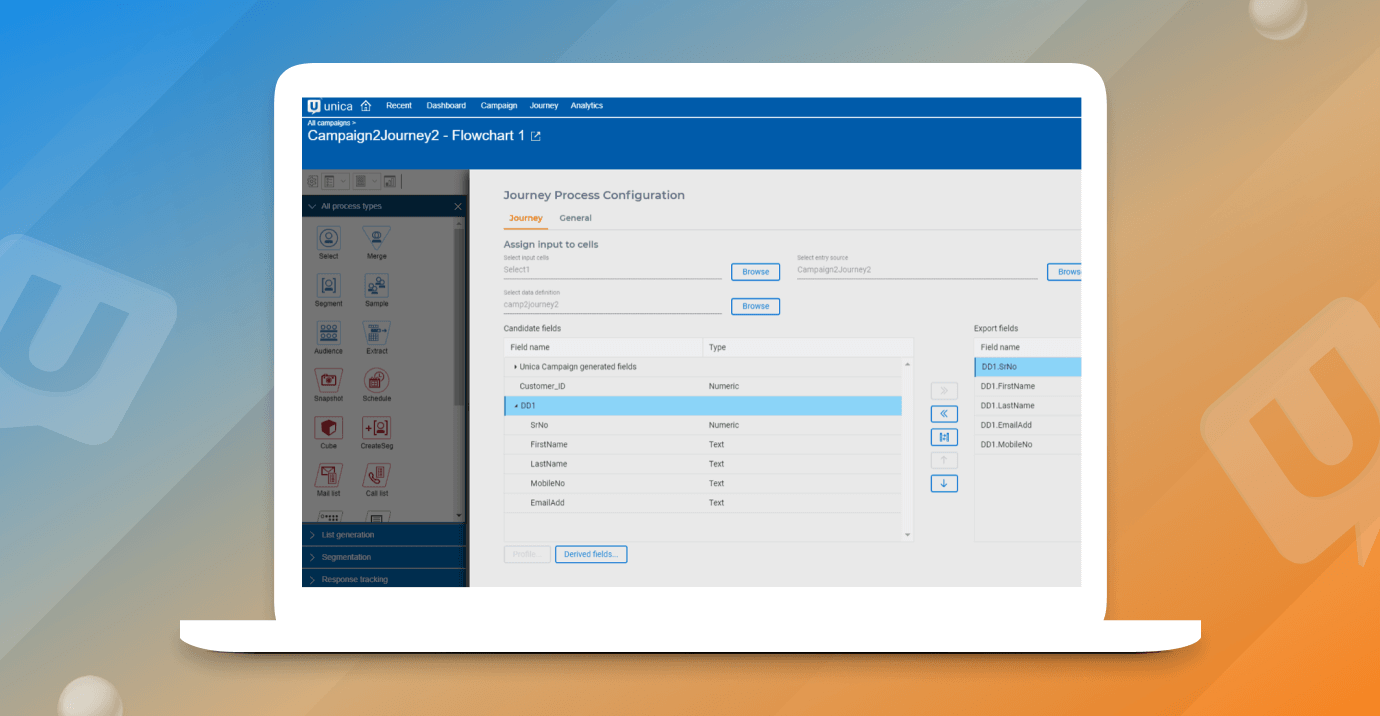Browse for entry source

1065,272
